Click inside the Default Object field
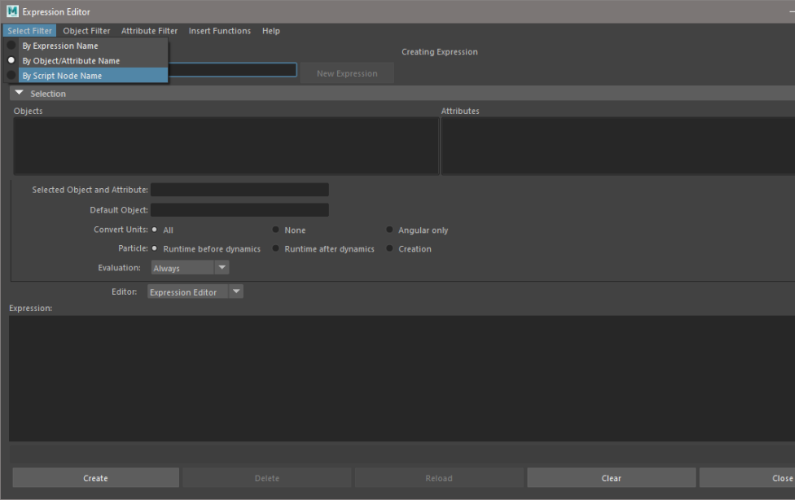This screenshot has width=795, height=500. coord(240,210)
